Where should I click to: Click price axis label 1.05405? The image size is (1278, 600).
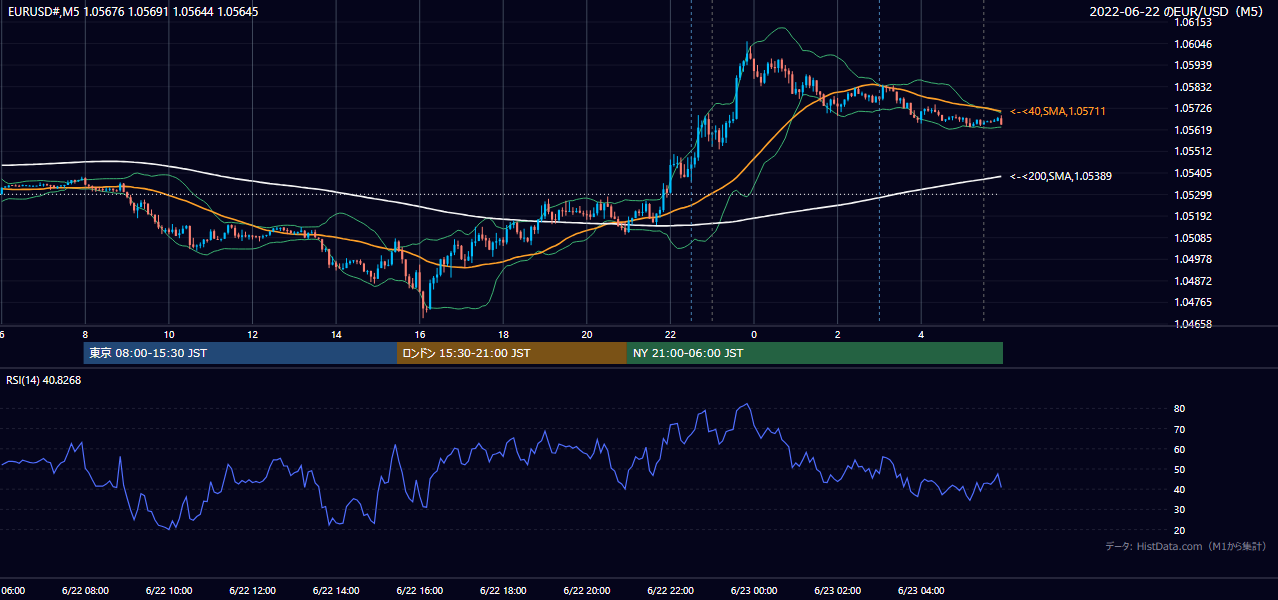point(1193,173)
